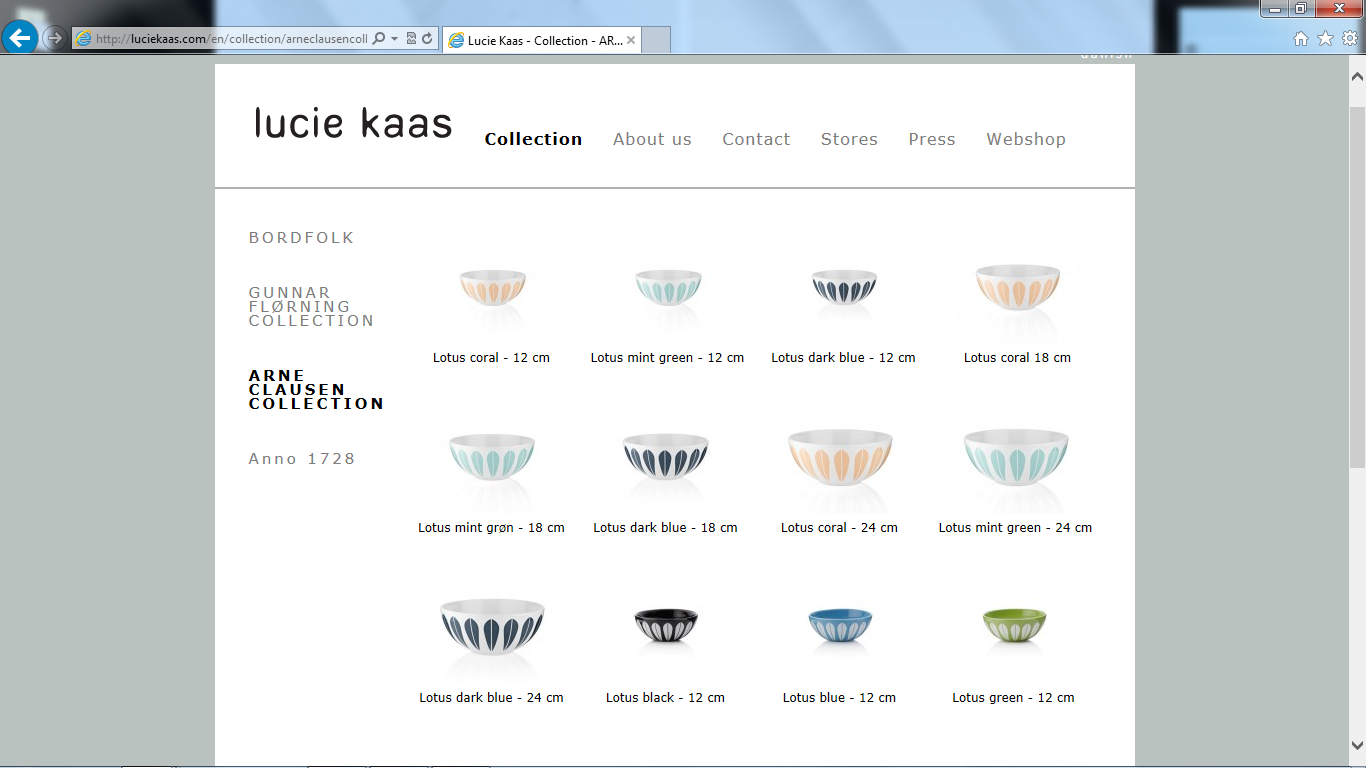Screen dimensions: 1366x768
Task: Open the "Lotus green - 12 cm" caption
Action: click(1013, 698)
